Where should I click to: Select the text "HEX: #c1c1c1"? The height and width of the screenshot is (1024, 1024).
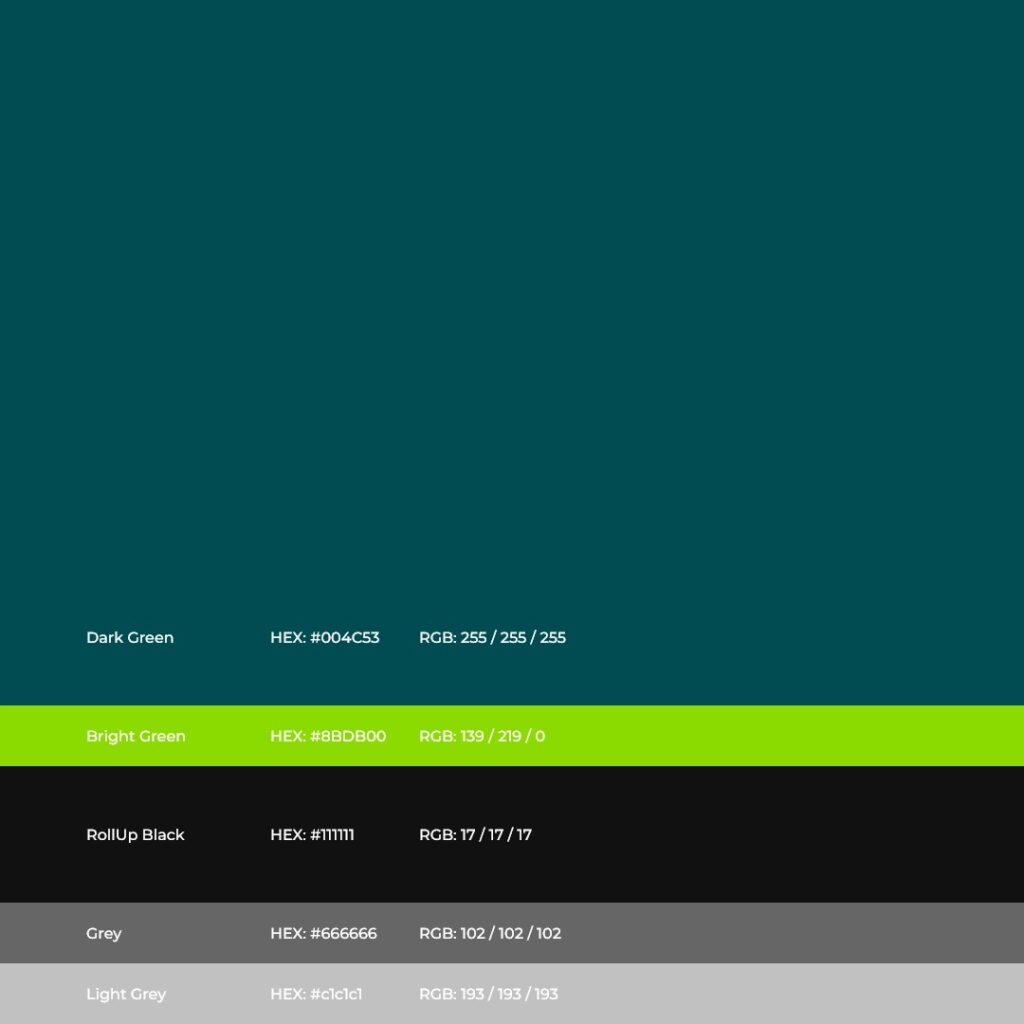point(316,994)
